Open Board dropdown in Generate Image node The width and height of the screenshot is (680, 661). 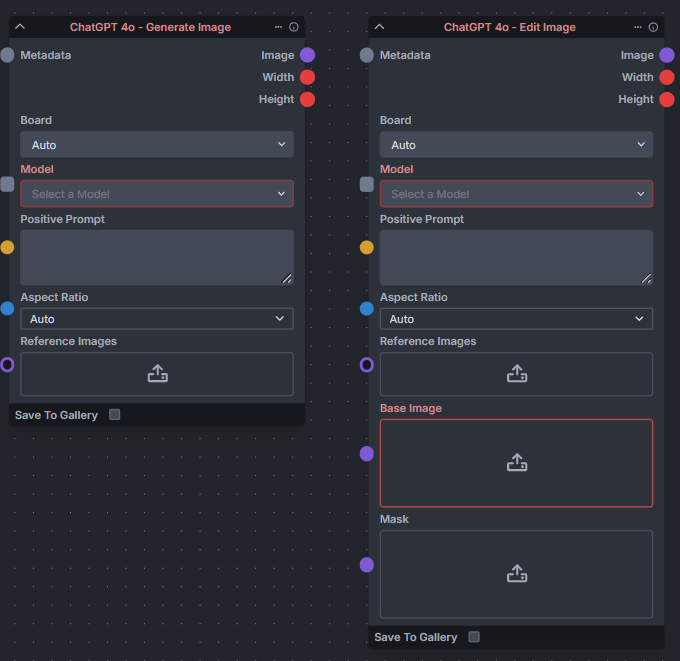157,144
